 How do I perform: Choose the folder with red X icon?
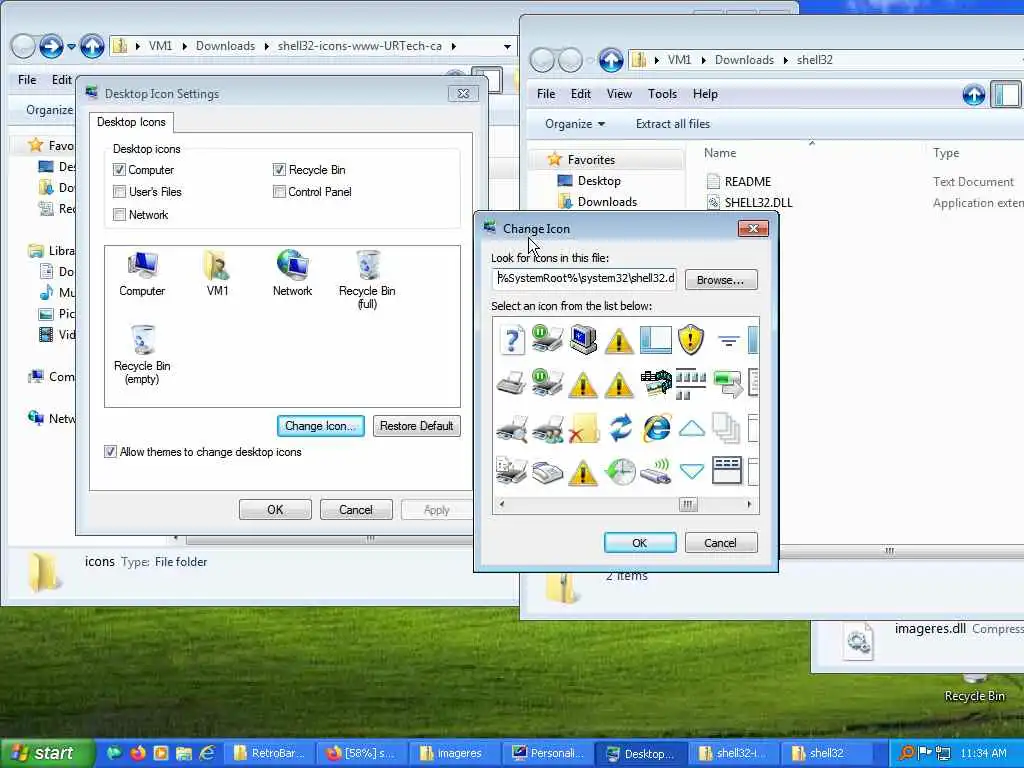point(583,428)
